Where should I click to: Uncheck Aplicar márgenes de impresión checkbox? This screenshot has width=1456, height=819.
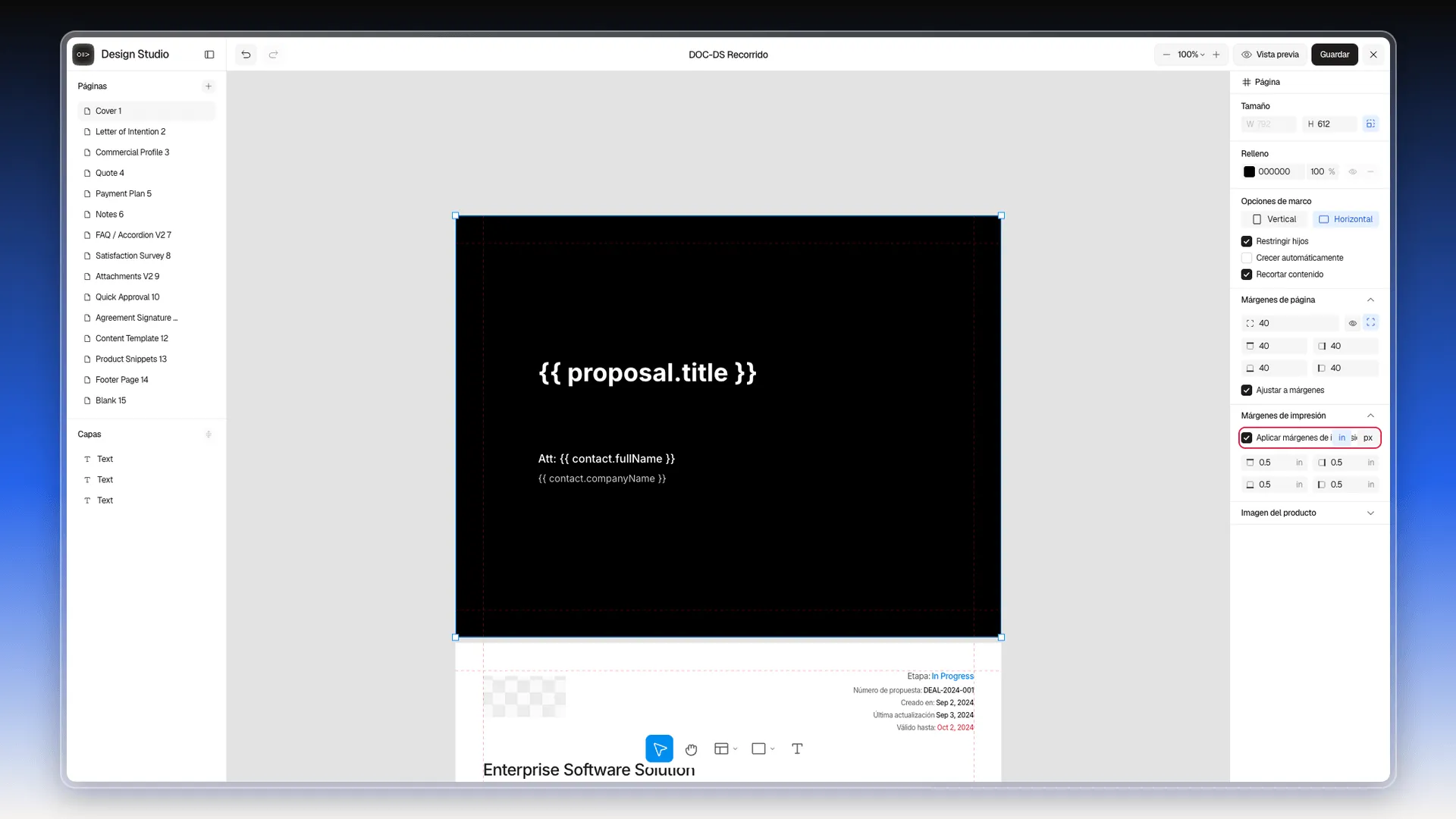point(1247,438)
